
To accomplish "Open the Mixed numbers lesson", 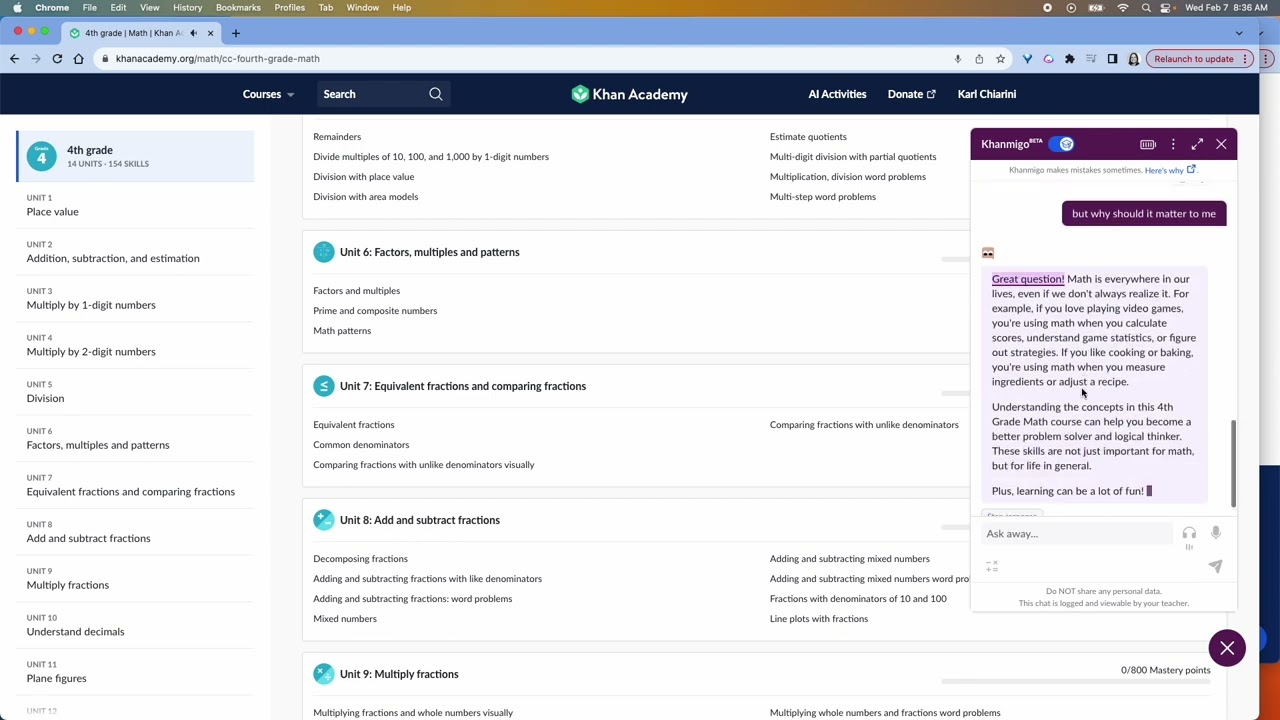I will 345,619.
